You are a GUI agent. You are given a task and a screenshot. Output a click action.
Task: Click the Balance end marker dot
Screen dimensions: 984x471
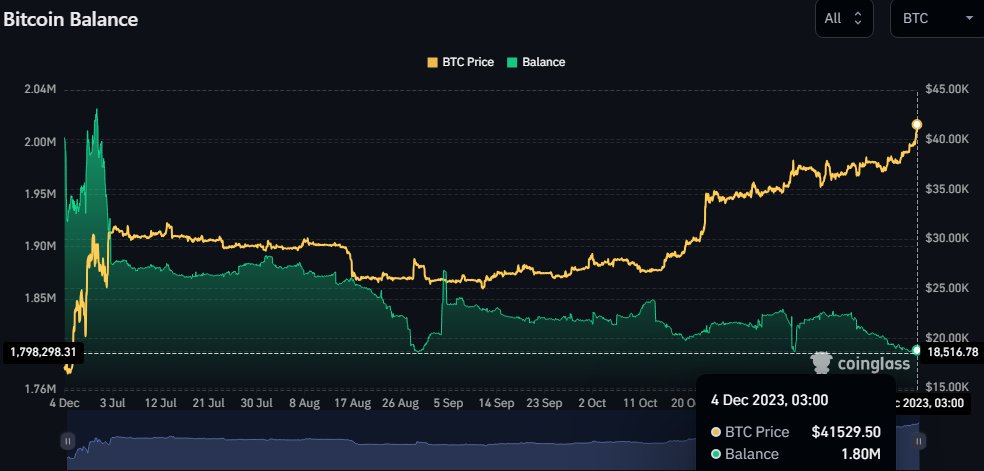(917, 350)
